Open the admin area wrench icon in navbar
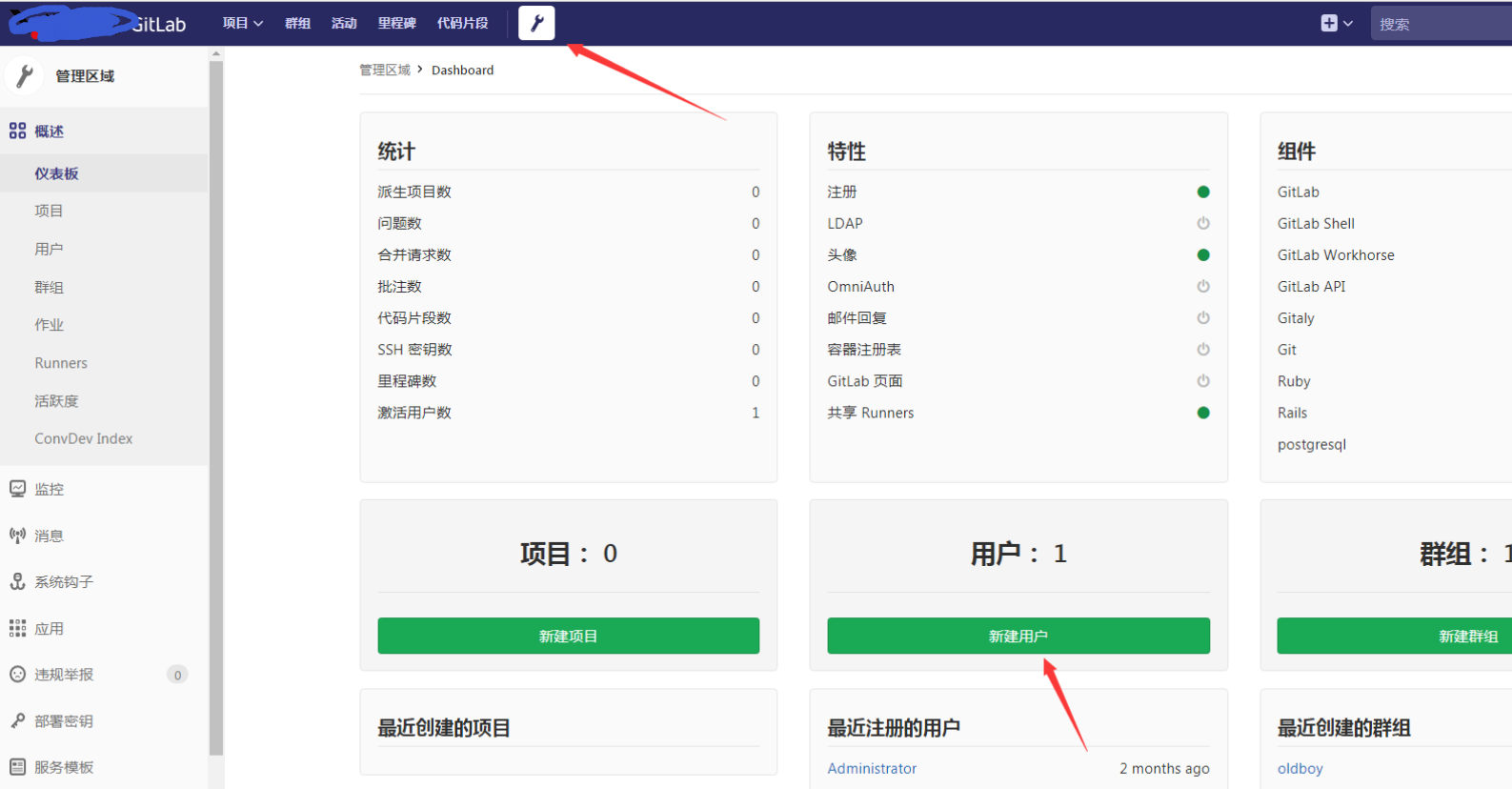This screenshot has width=1512, height=789. (536, 23)
